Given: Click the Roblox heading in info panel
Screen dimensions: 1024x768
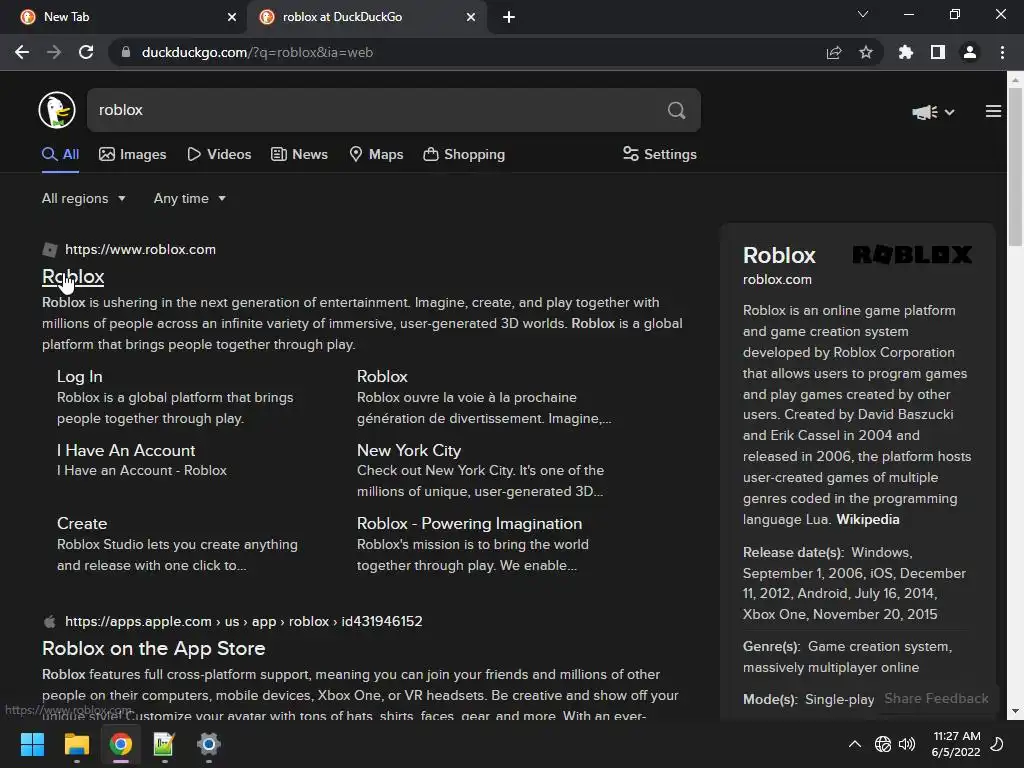Looking at the screenshot, I should 779,255.
